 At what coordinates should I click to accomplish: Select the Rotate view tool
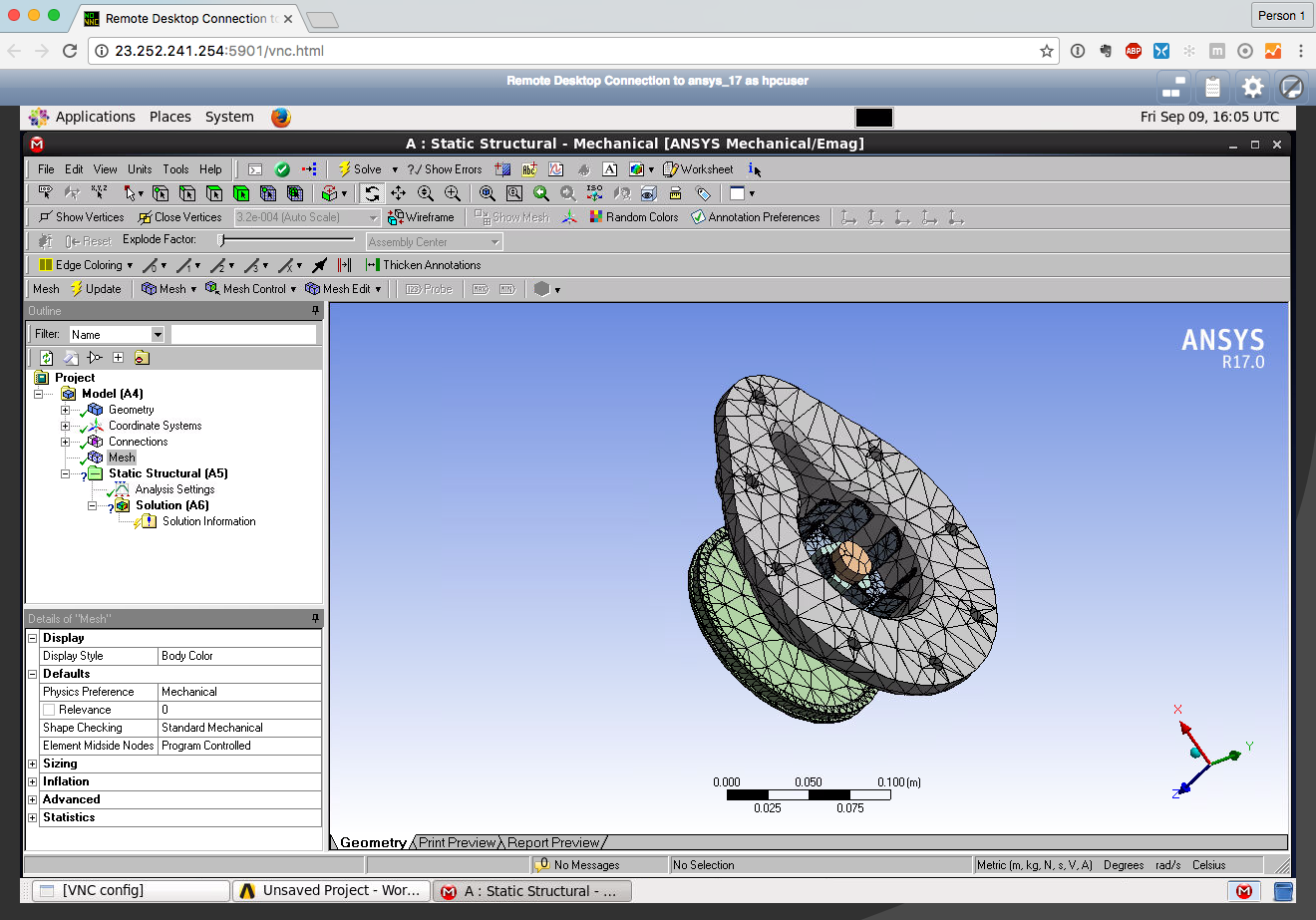372,193
